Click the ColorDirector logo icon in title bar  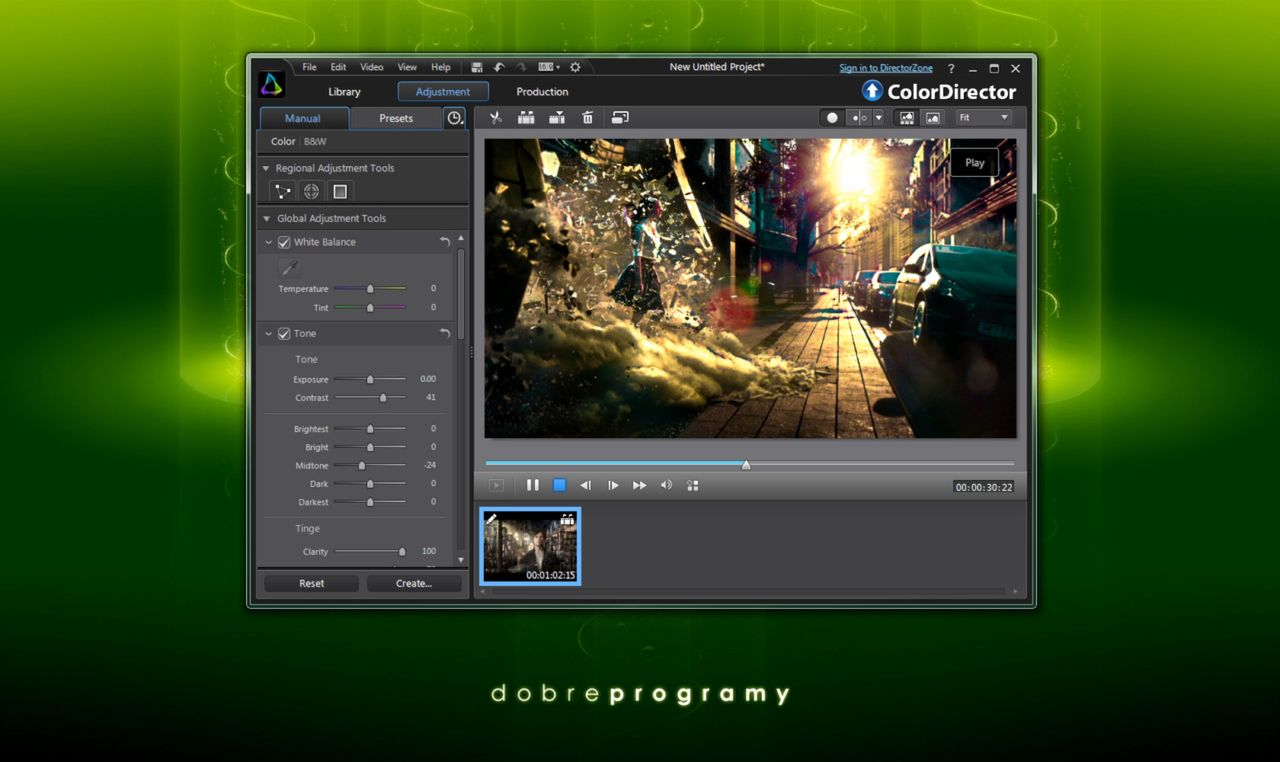(x=271, y=85)
